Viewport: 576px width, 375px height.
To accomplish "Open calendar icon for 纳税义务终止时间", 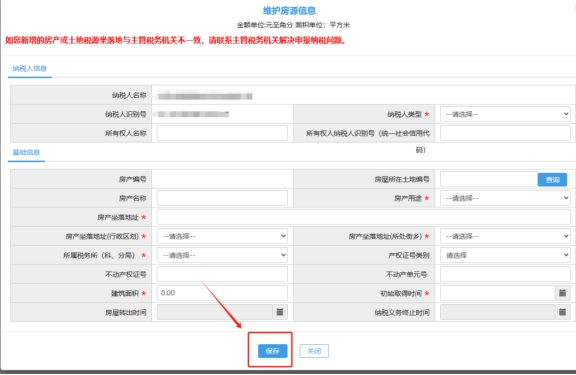I will [562, 312].
